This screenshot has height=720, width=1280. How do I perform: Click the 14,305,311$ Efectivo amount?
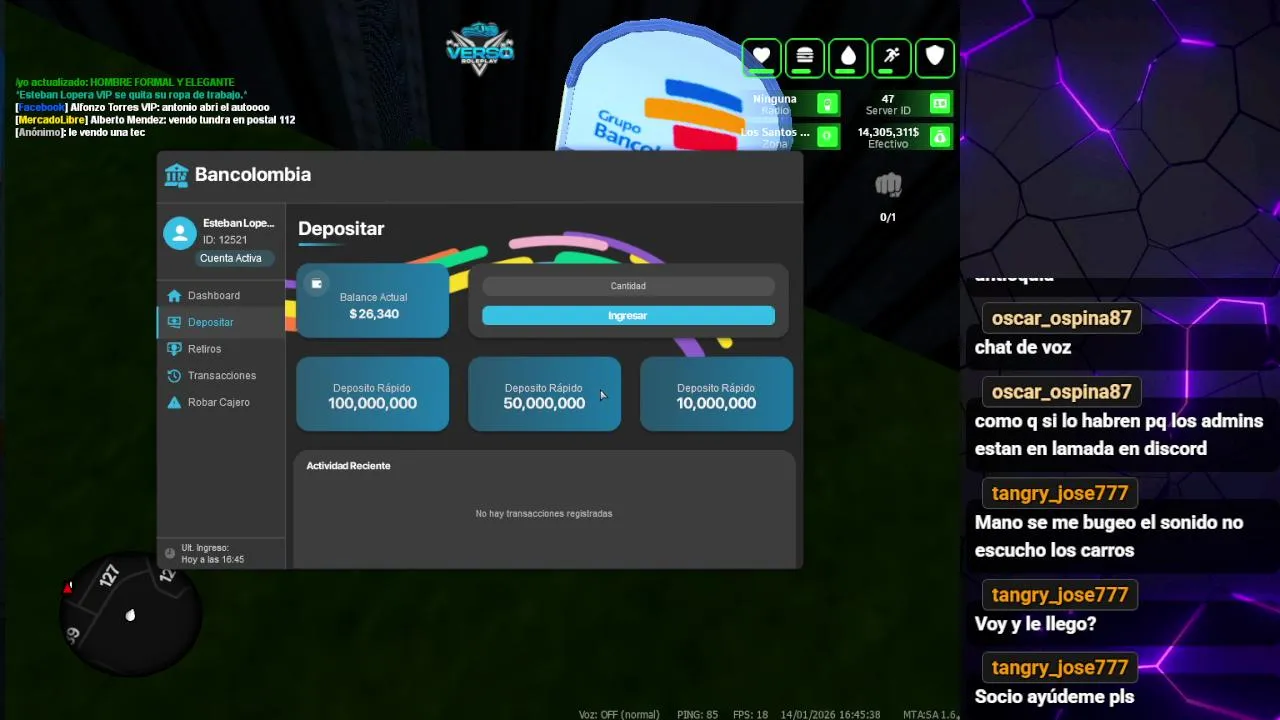(x=888, y=132)
